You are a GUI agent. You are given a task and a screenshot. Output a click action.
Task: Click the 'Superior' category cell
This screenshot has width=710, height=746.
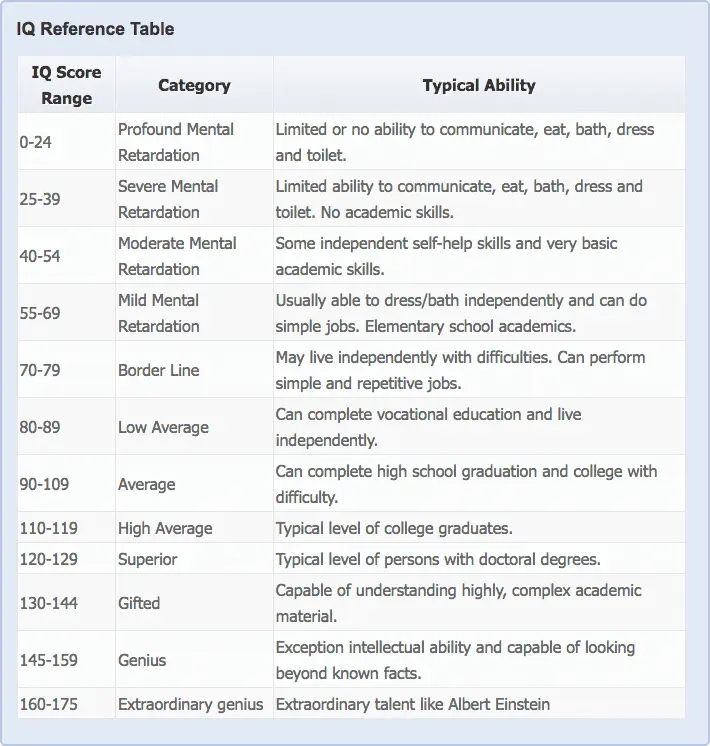pyautogui.click(x=149, y=559)
